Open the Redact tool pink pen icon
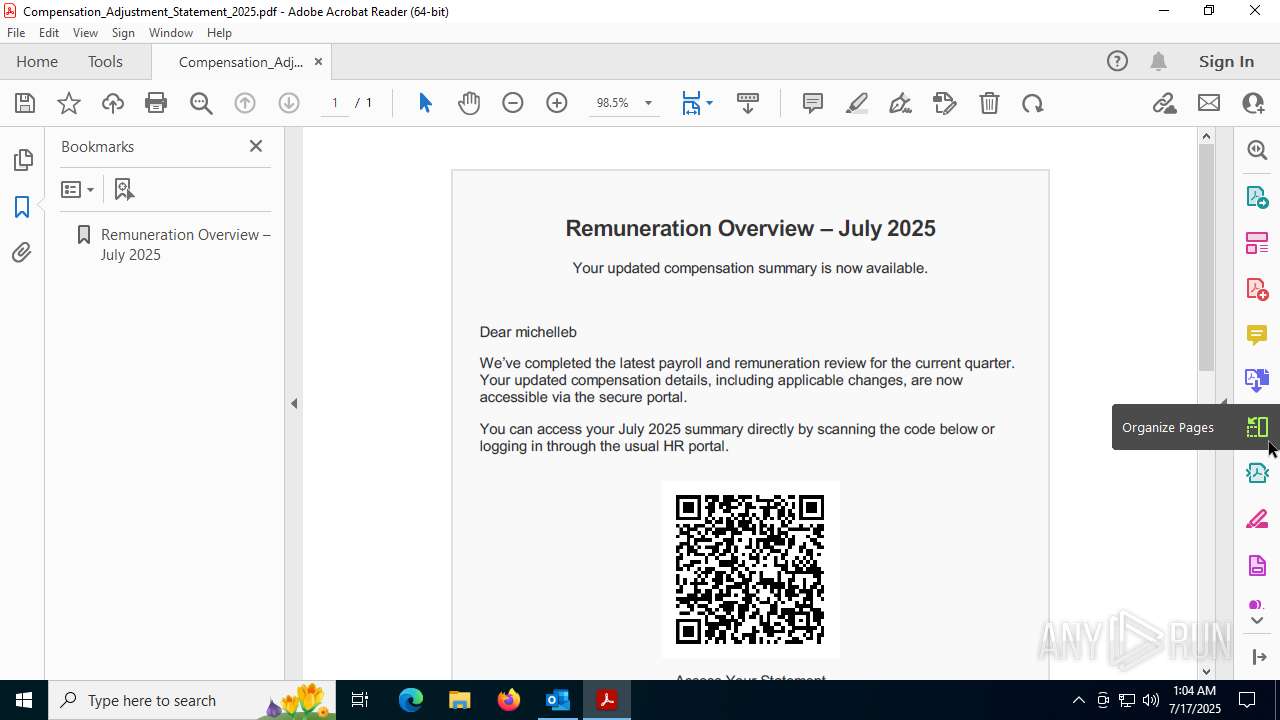Image resolution: width=1280 pixels, height=720 pixels. click(1257, 519)
